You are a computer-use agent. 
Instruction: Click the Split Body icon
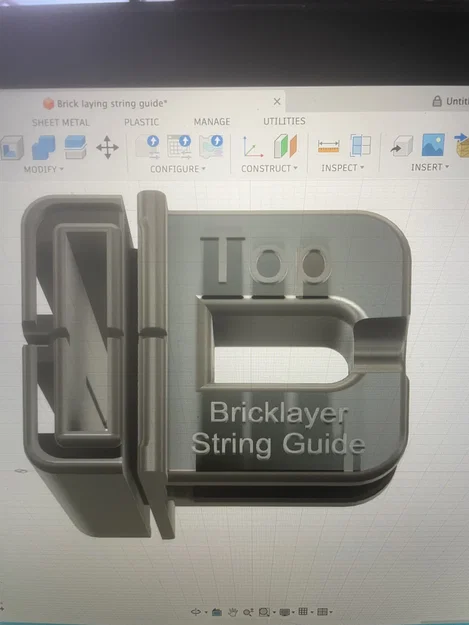click(x=75, y=147)
